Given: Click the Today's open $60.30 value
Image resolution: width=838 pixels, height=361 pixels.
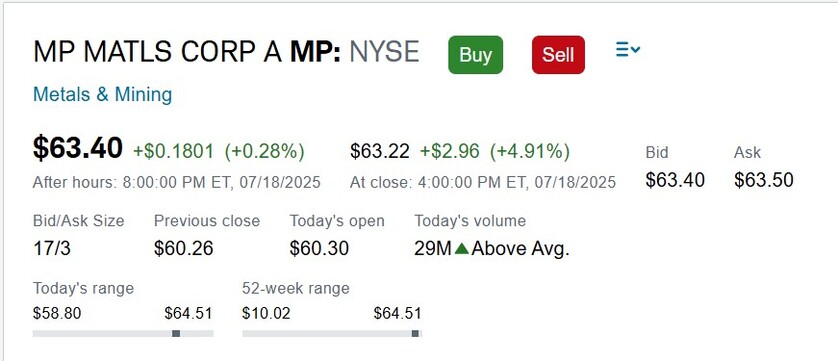Looking at the screenshot, I should coord(319,248).
